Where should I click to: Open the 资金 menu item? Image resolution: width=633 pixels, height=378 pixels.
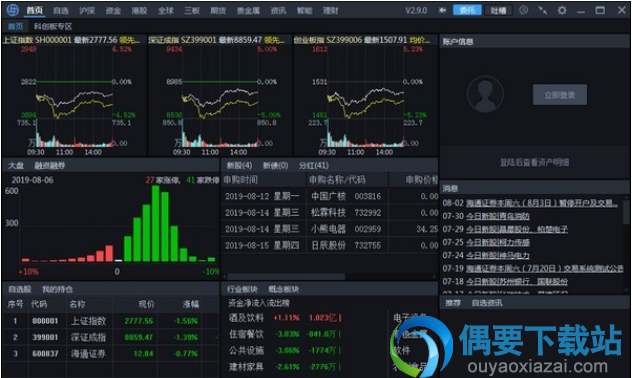pos(113,10)
